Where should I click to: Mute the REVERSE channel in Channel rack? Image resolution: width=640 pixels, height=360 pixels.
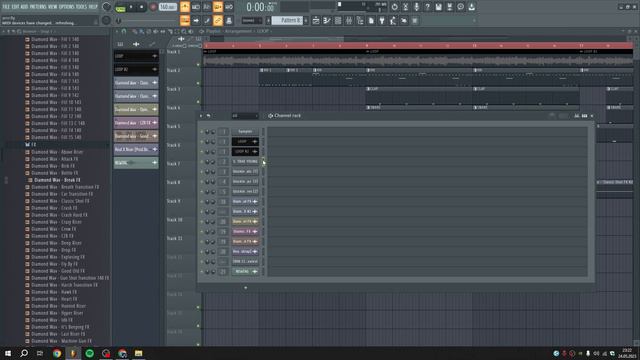pyautogui.click(x=201, y=271)
